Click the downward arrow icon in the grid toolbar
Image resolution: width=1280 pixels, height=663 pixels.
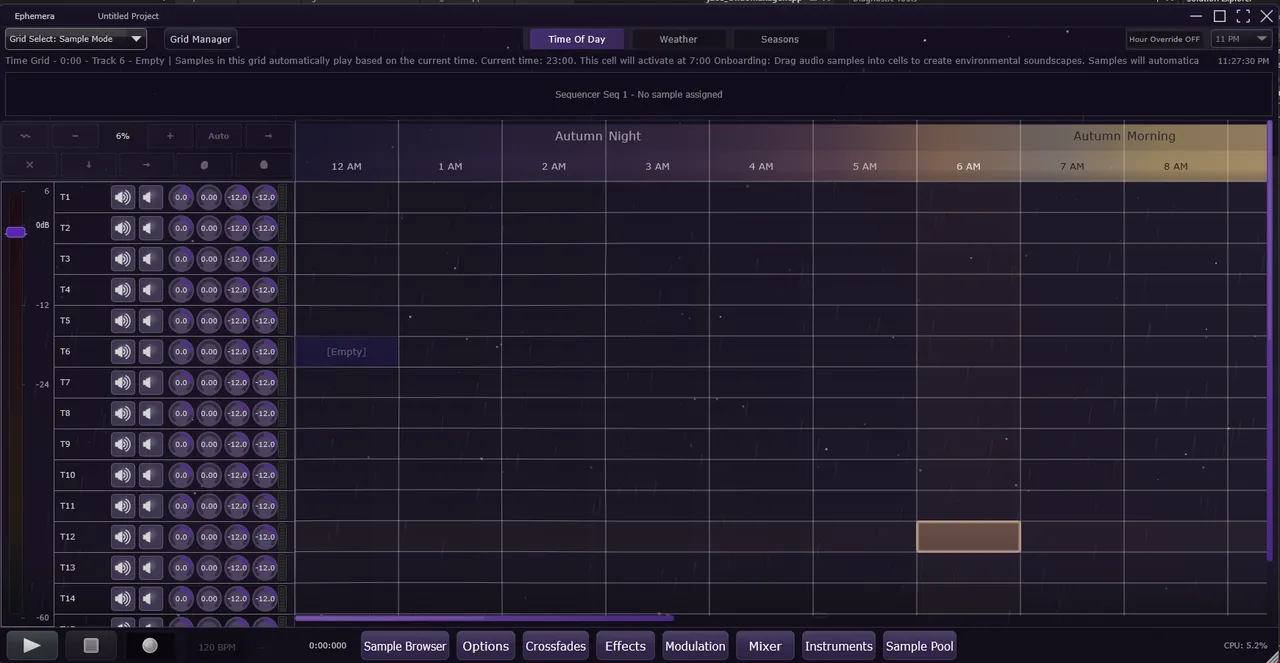[88, 164]
